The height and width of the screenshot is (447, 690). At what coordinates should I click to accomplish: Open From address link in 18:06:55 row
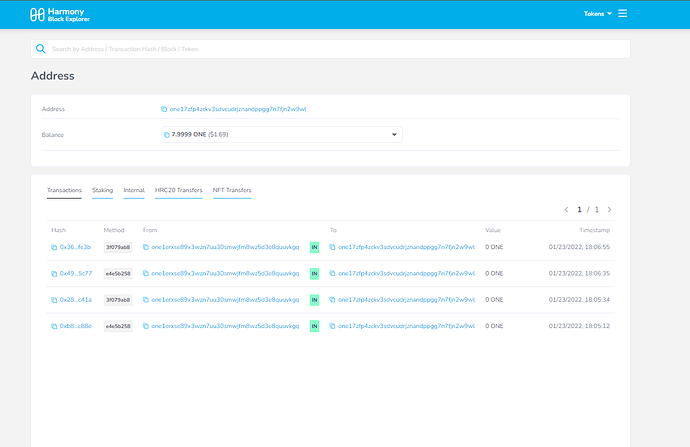coord(225,247)
